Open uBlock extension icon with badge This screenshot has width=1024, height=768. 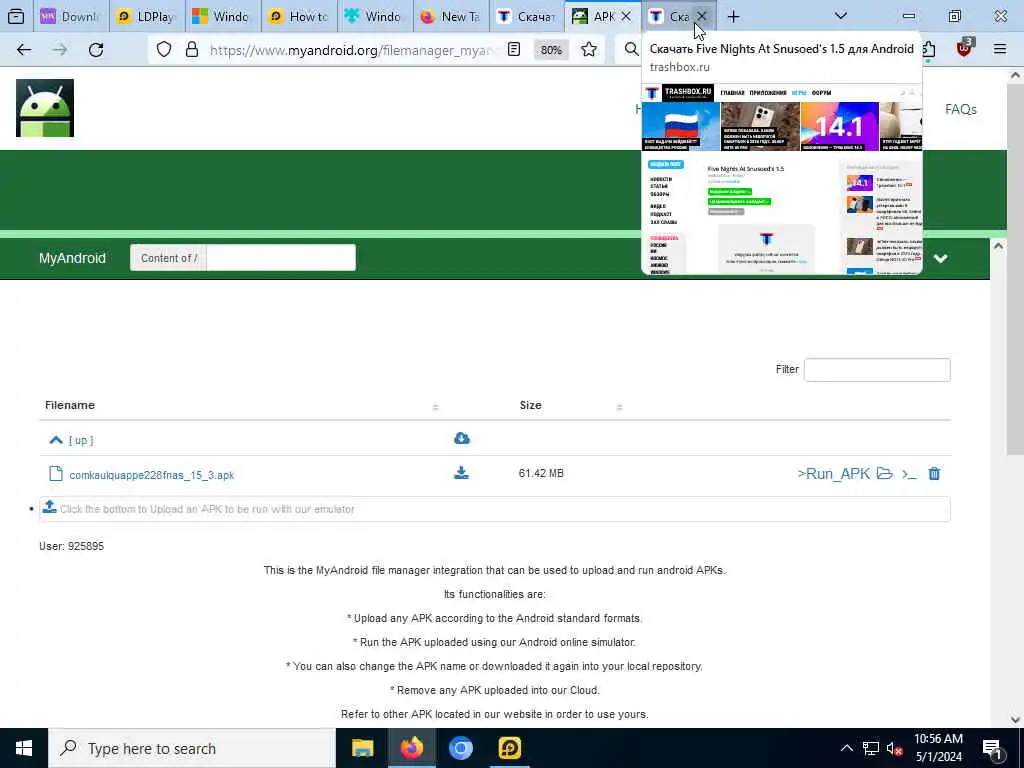click(x=965, y=48)
